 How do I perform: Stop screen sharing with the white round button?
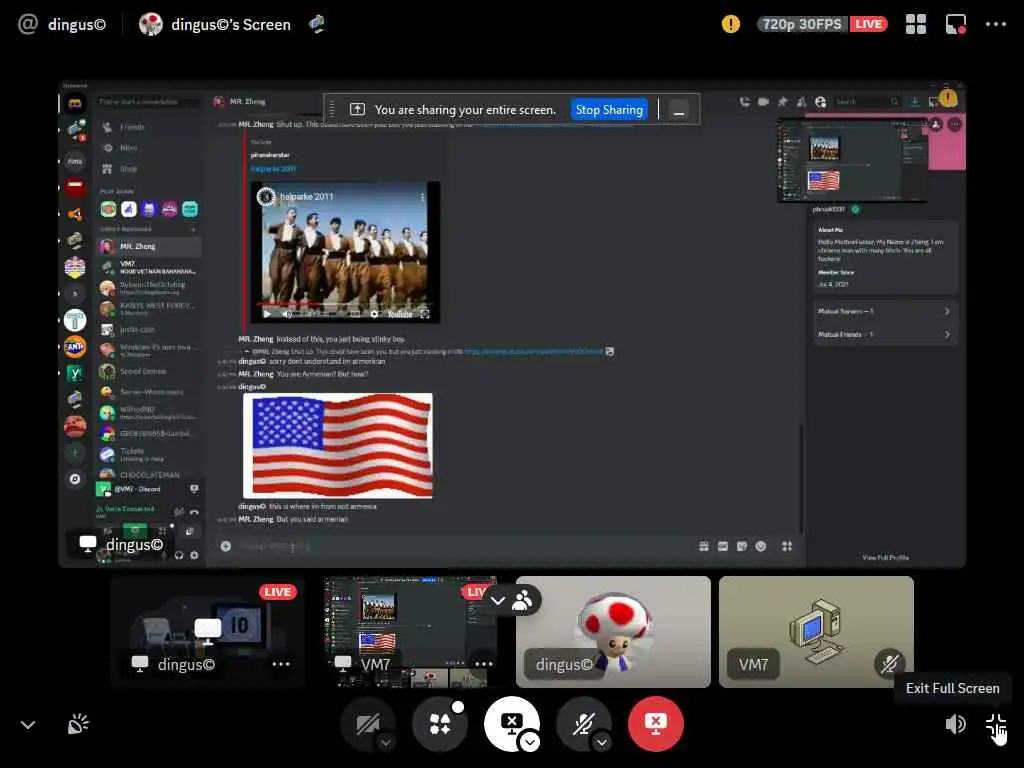tap(511, 724)
